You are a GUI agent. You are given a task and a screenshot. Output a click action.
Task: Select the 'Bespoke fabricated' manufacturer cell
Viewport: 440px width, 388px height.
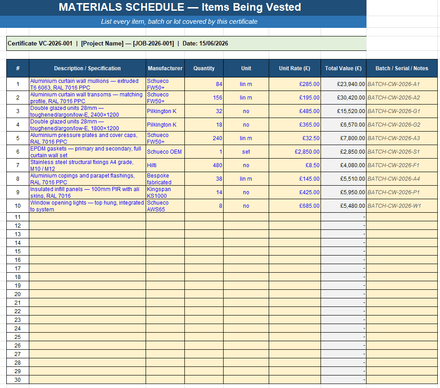(165, 179)
